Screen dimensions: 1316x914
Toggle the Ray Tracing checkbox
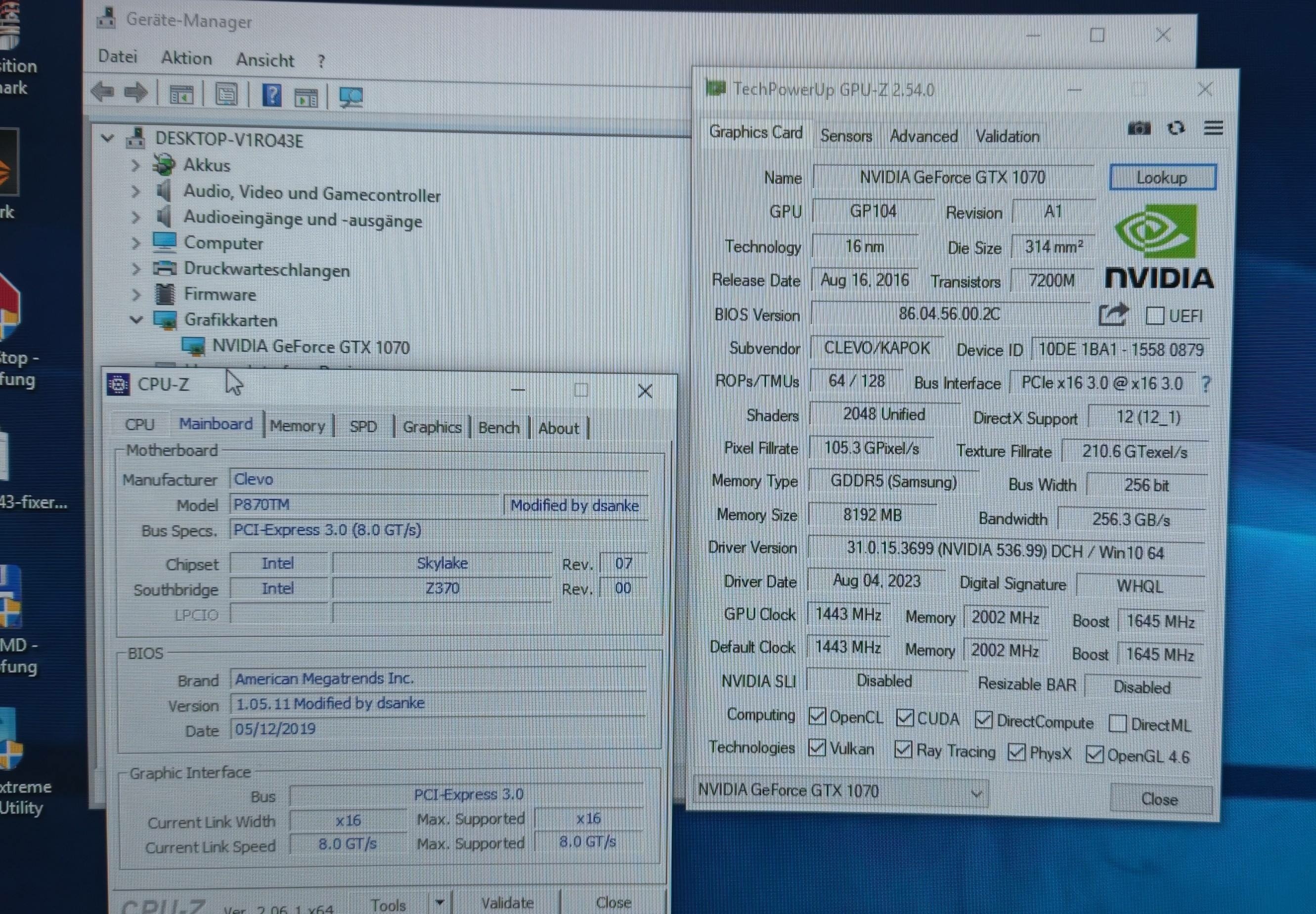pos(903,749)
